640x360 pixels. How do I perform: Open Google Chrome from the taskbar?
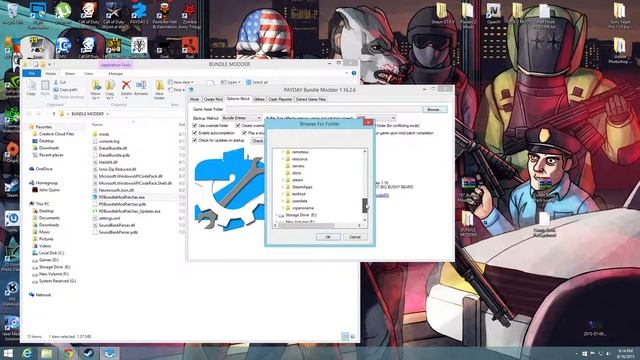pos(68,353)
